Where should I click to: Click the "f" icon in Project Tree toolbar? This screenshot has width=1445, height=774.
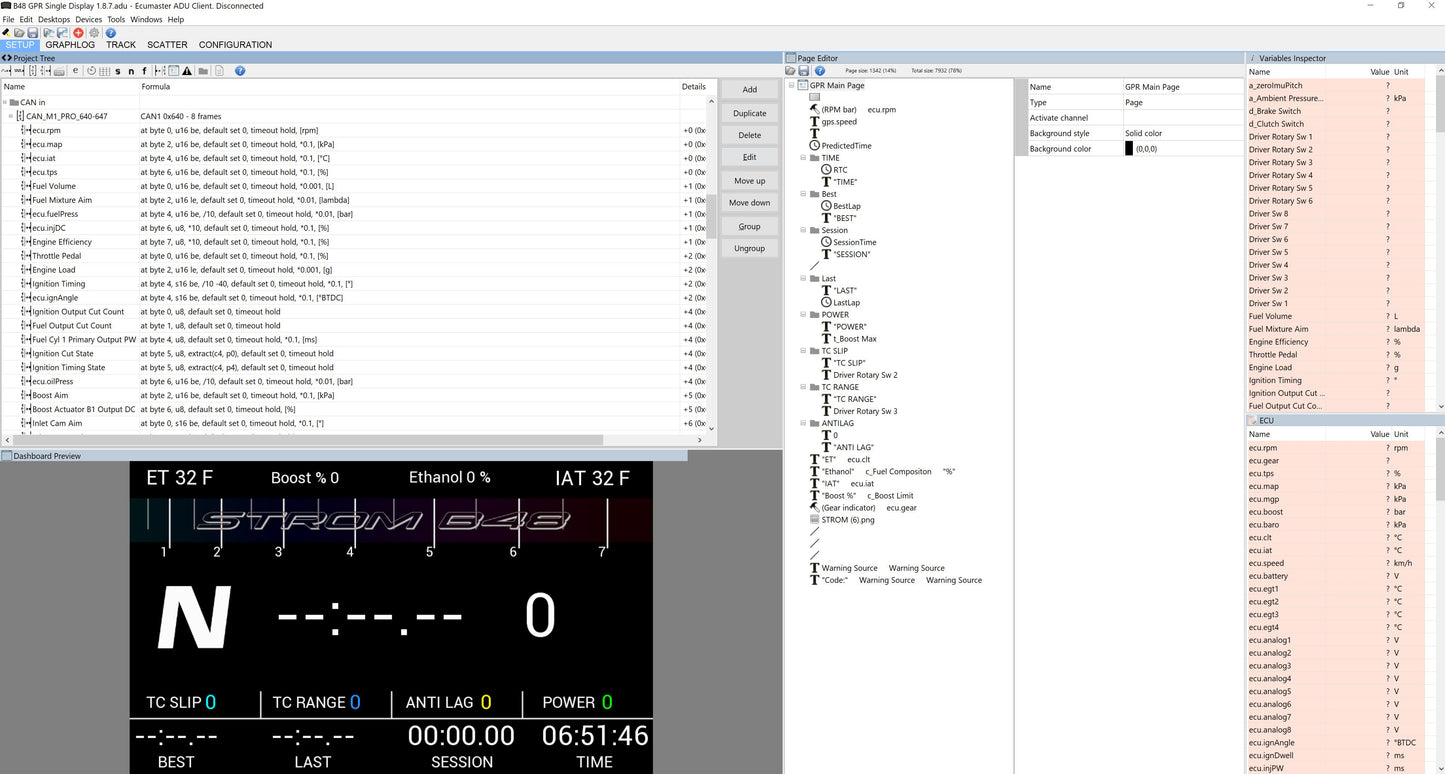pos(144,71)
